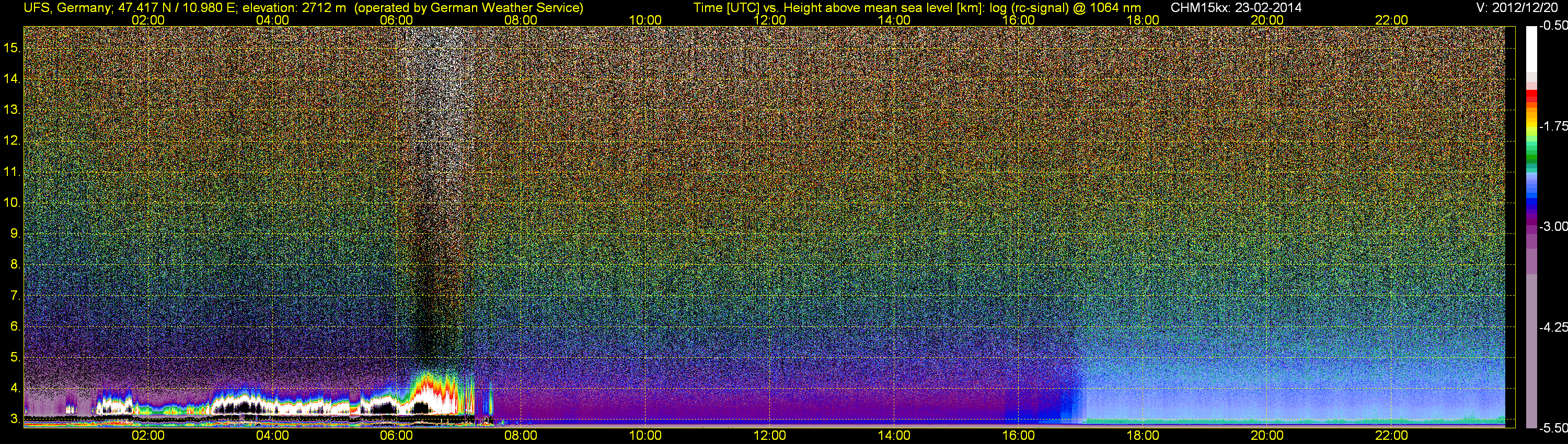Click the '18:00' label on the top time axis
The height and width of the screenshot is (444, 1568).
pyautogui.click(x=1143, y=20)
